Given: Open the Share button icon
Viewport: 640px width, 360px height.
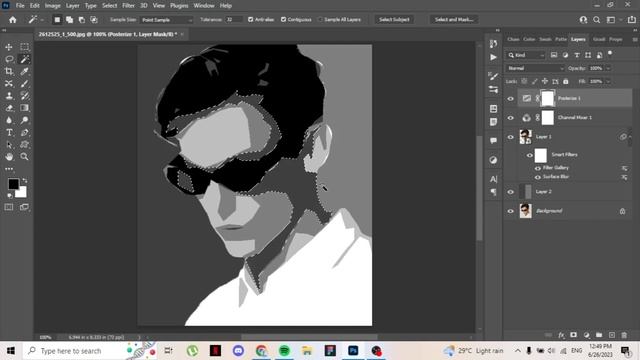Looking at the screenshot, I should (632, 20).
